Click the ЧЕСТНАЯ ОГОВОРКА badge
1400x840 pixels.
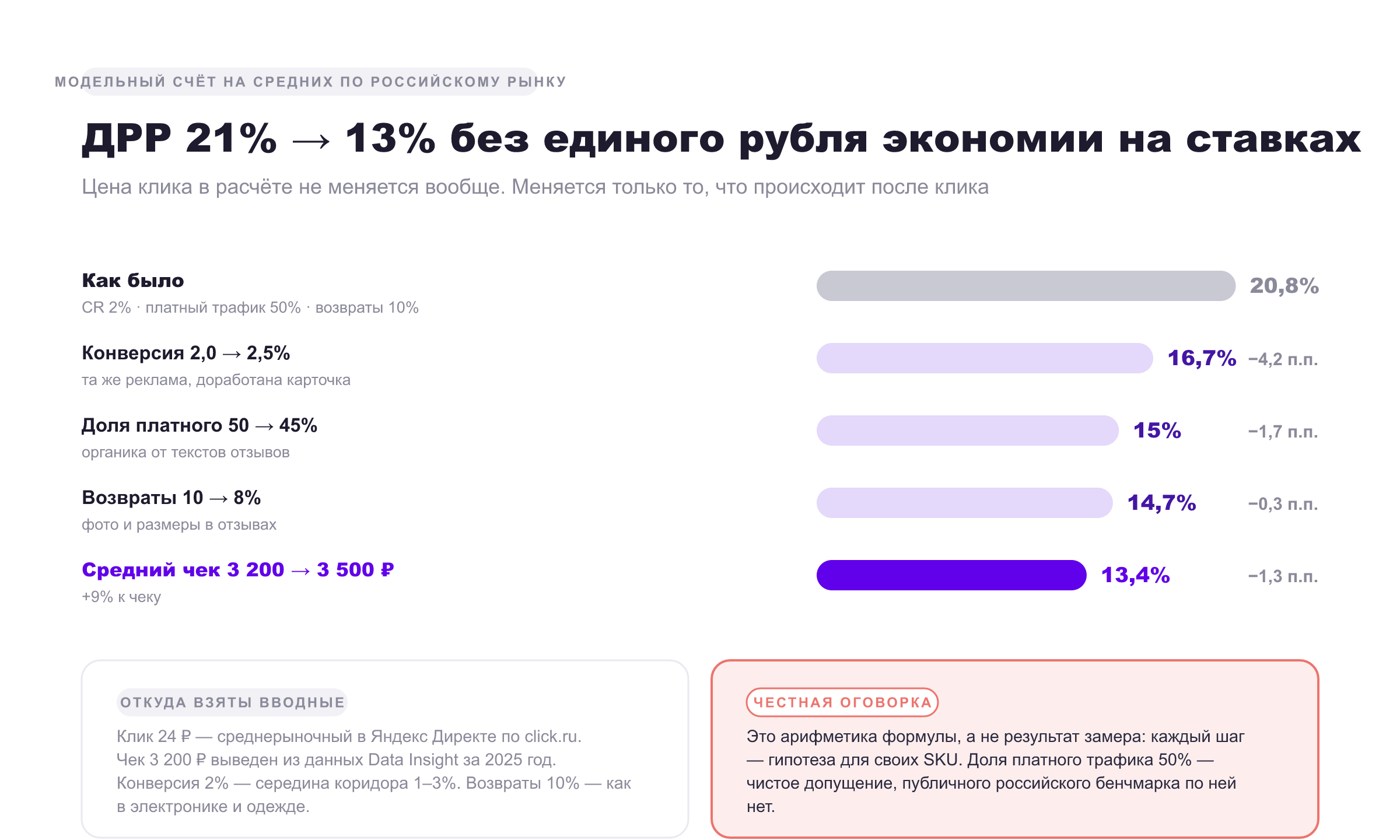(x=842, y=702)
